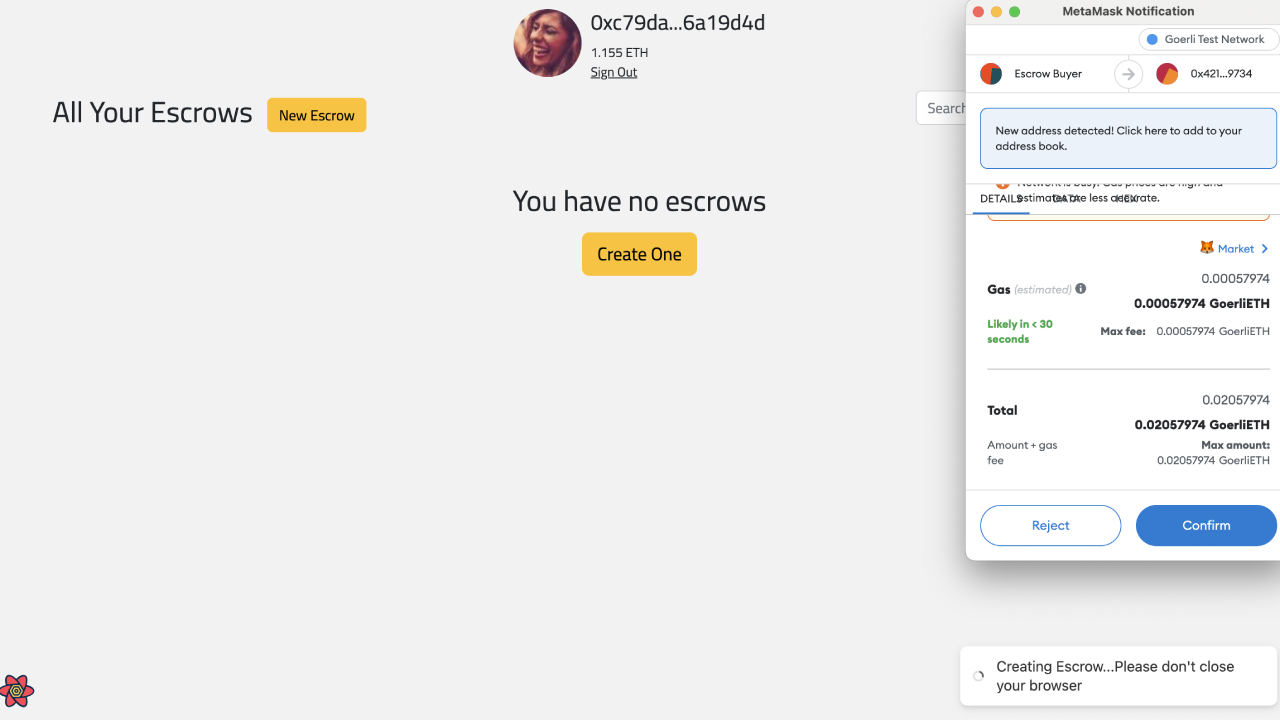
Task: Click the Sign Out link
Action: [613, 72]
